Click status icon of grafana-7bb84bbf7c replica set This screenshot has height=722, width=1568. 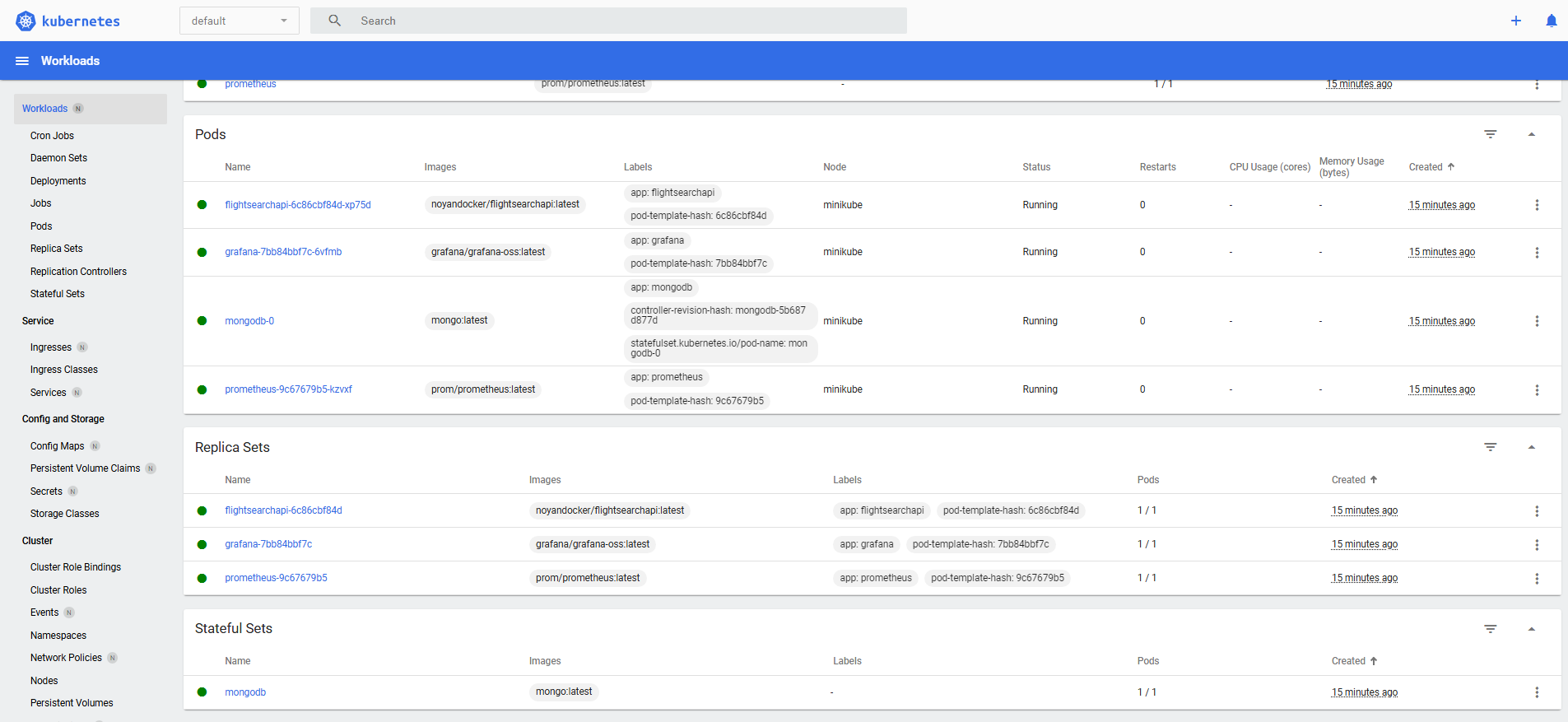point(202,544)
